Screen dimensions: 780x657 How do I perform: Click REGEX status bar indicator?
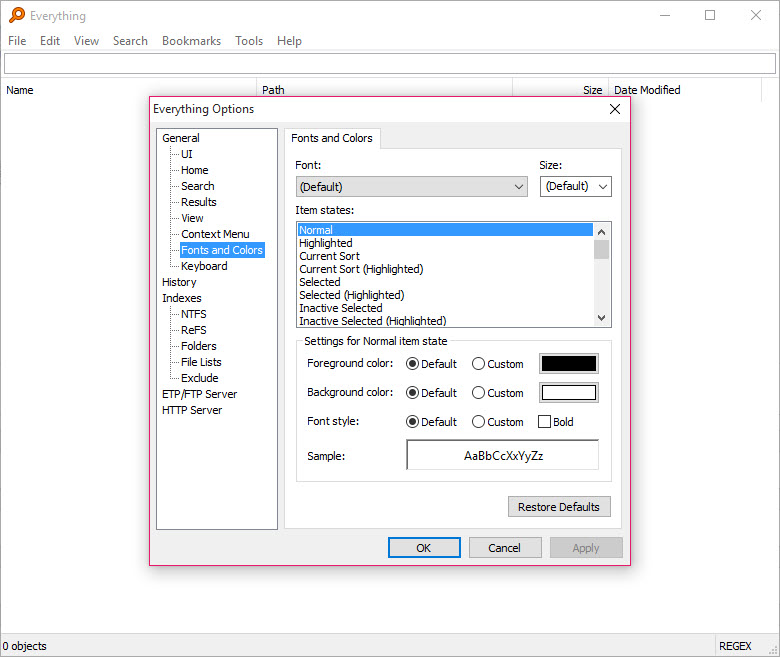point(735,646)
